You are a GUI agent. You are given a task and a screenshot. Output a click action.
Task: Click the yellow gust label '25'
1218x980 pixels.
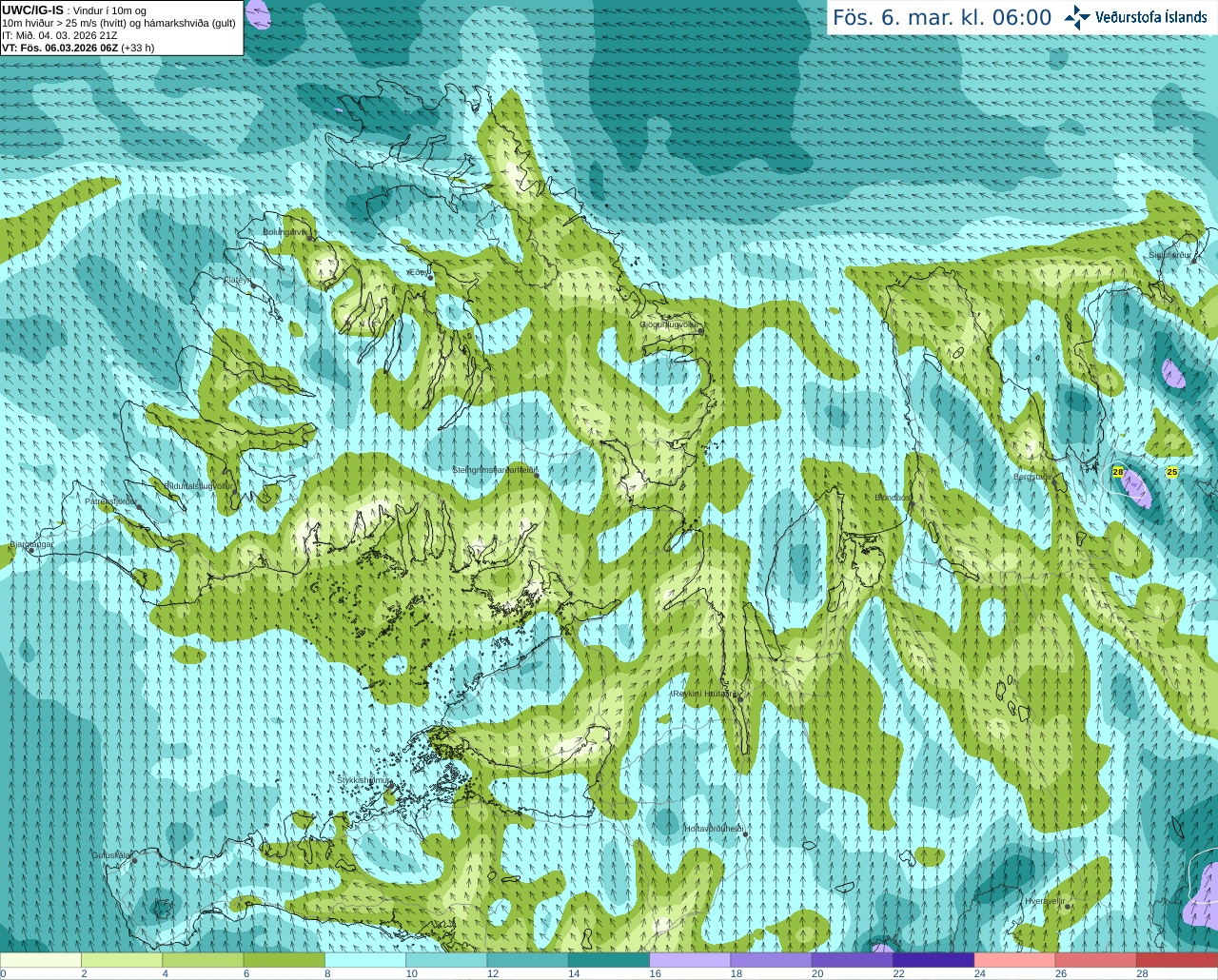pyautogui.click(x=1172, y=472)
